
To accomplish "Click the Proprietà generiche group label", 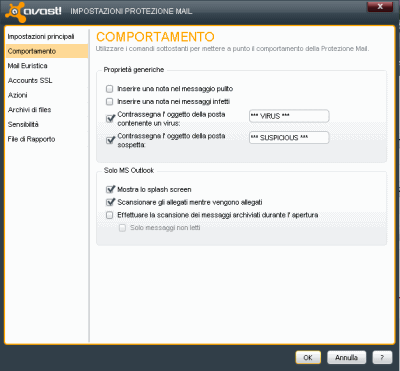I will click(134, 70).
